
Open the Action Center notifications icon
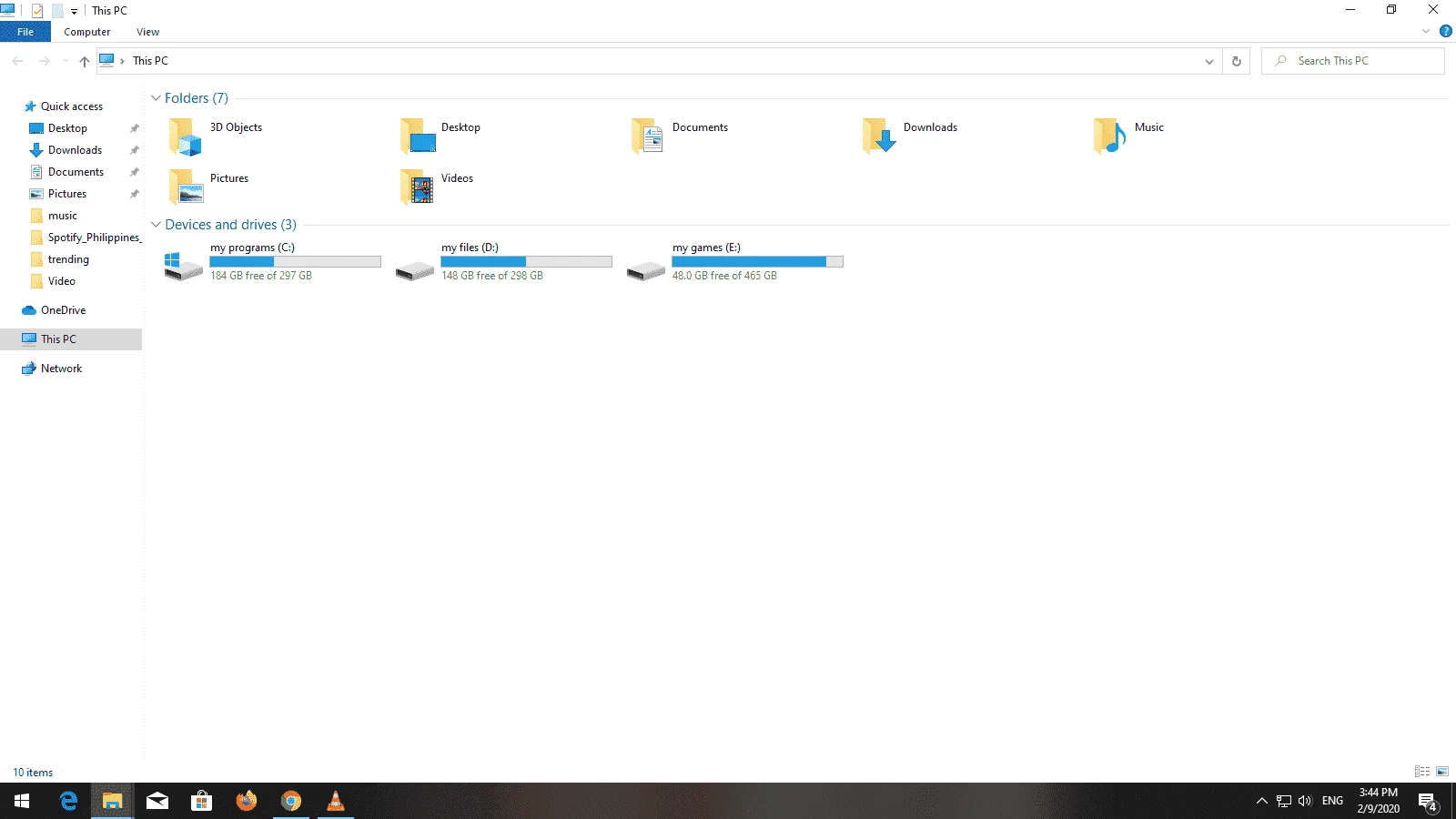[x=1428, y=802]
